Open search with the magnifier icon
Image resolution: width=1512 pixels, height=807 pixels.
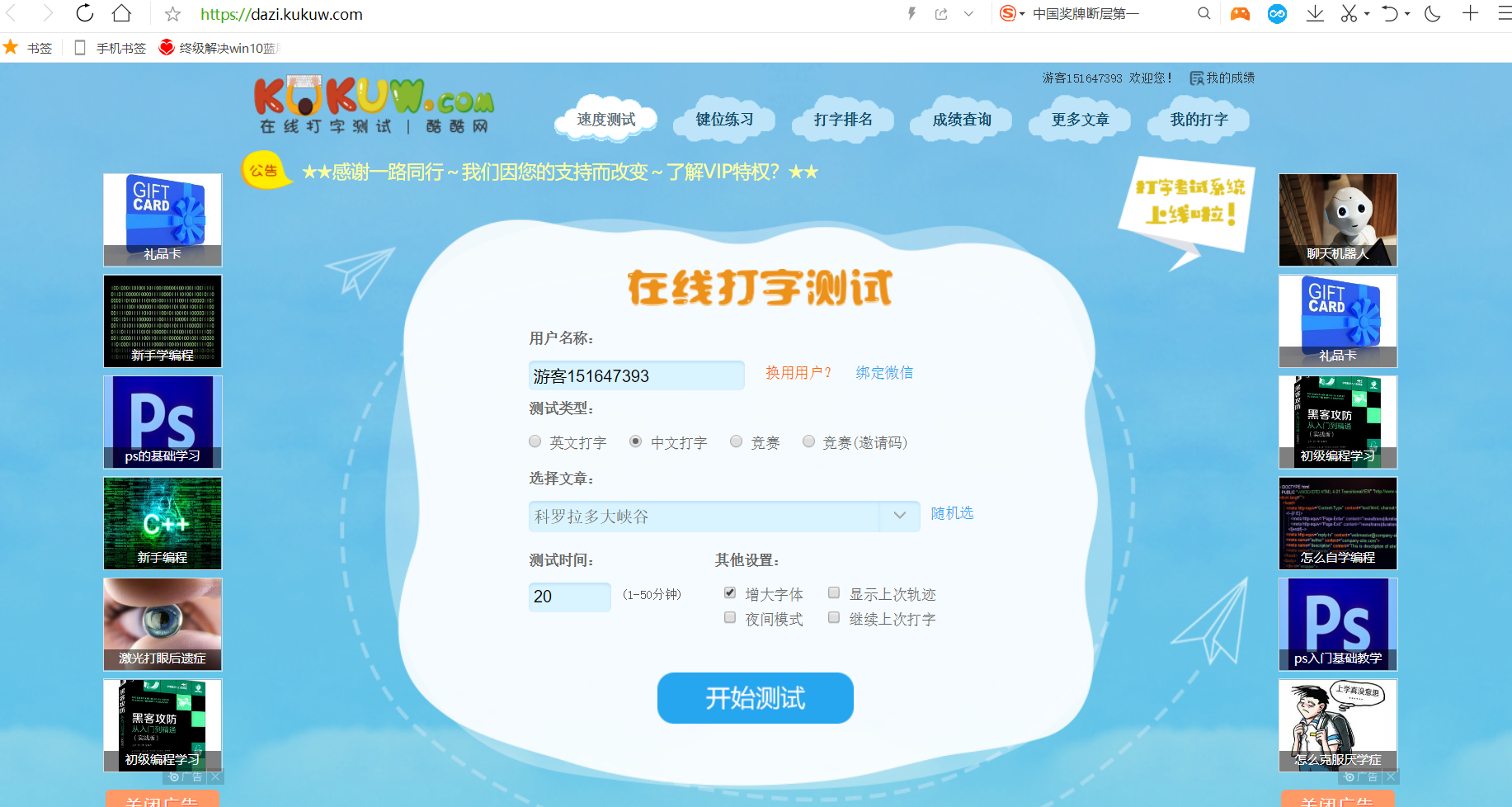pos(1204,13)
